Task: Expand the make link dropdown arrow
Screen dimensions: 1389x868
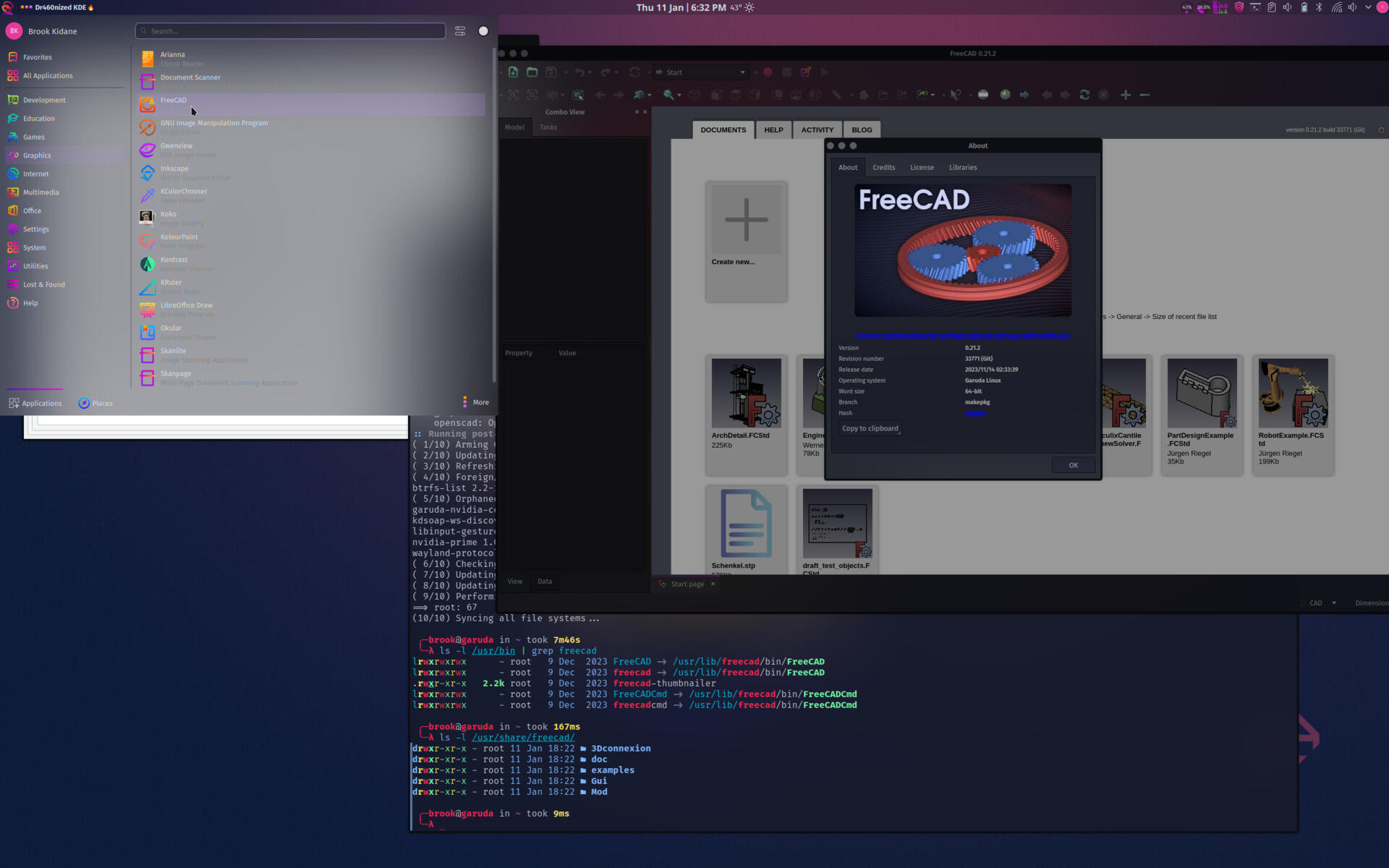Action: pos(933,95)
